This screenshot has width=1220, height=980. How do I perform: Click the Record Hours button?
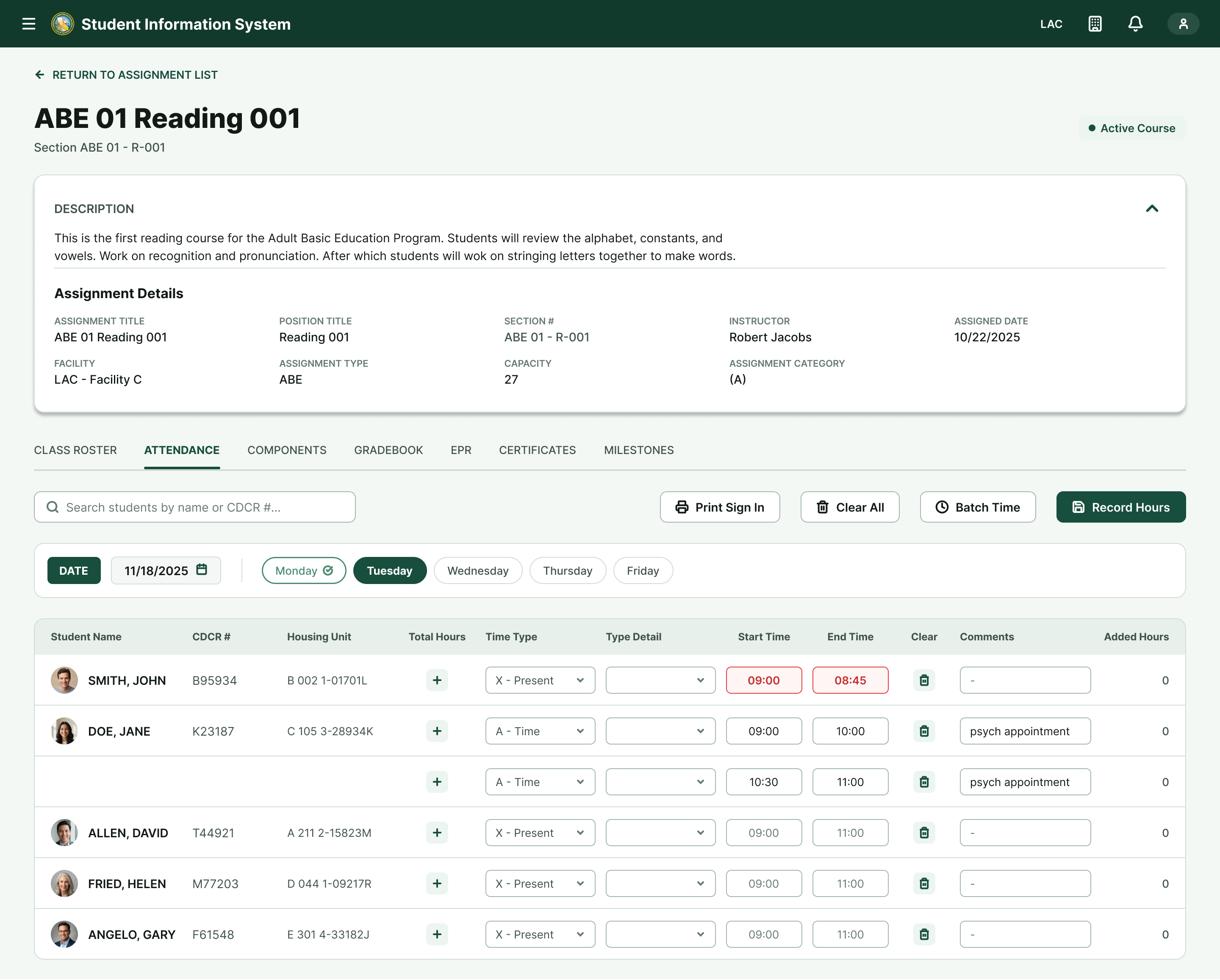1121,507
